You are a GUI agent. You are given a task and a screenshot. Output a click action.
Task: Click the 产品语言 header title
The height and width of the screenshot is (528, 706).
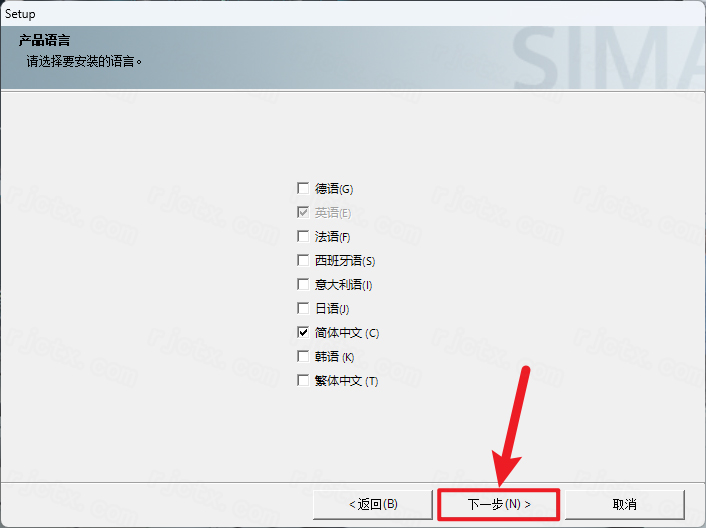click(43, 42)
